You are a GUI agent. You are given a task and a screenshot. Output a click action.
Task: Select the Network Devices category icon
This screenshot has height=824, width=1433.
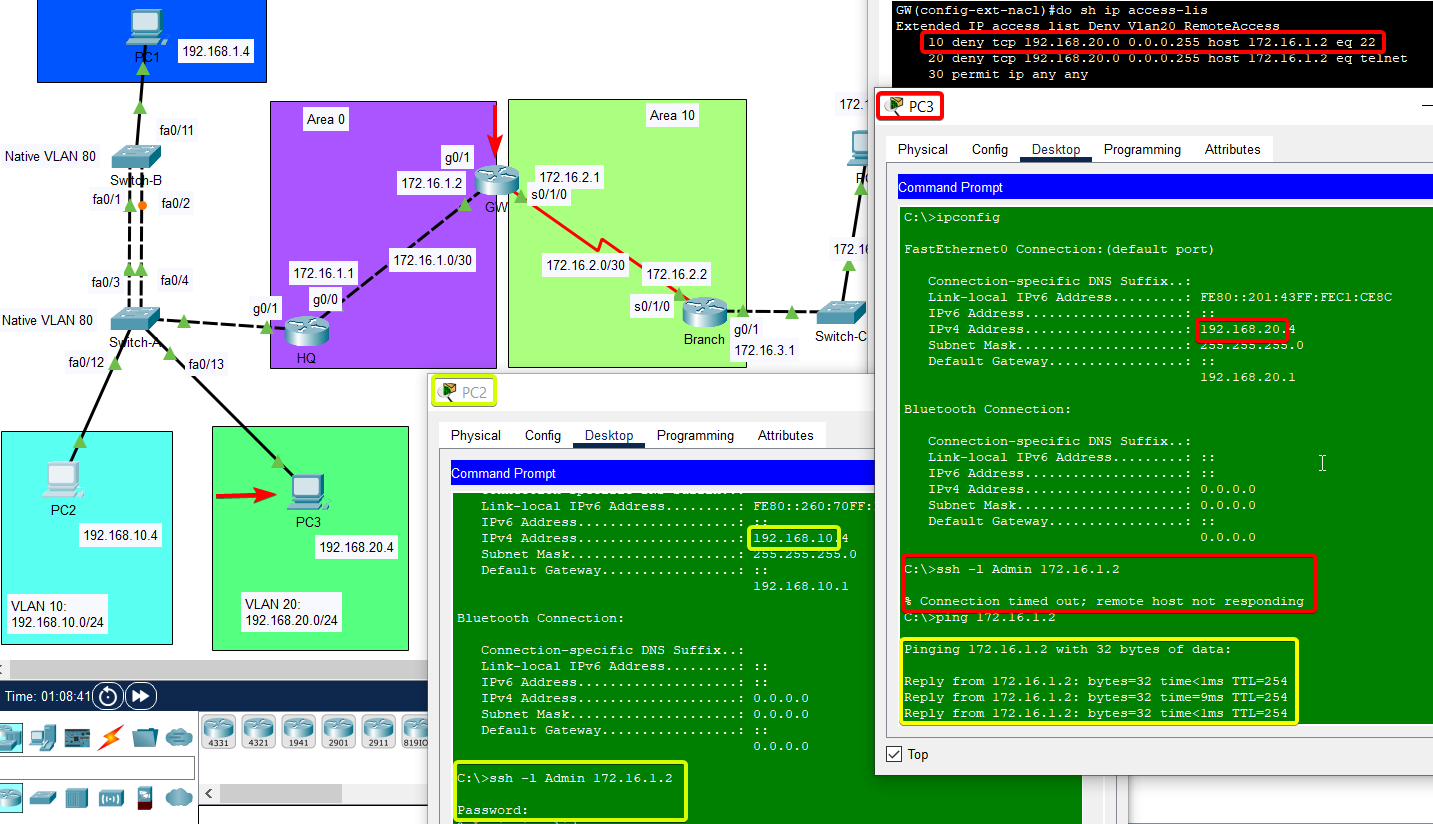pyautogui.click(x=12, y=736)
